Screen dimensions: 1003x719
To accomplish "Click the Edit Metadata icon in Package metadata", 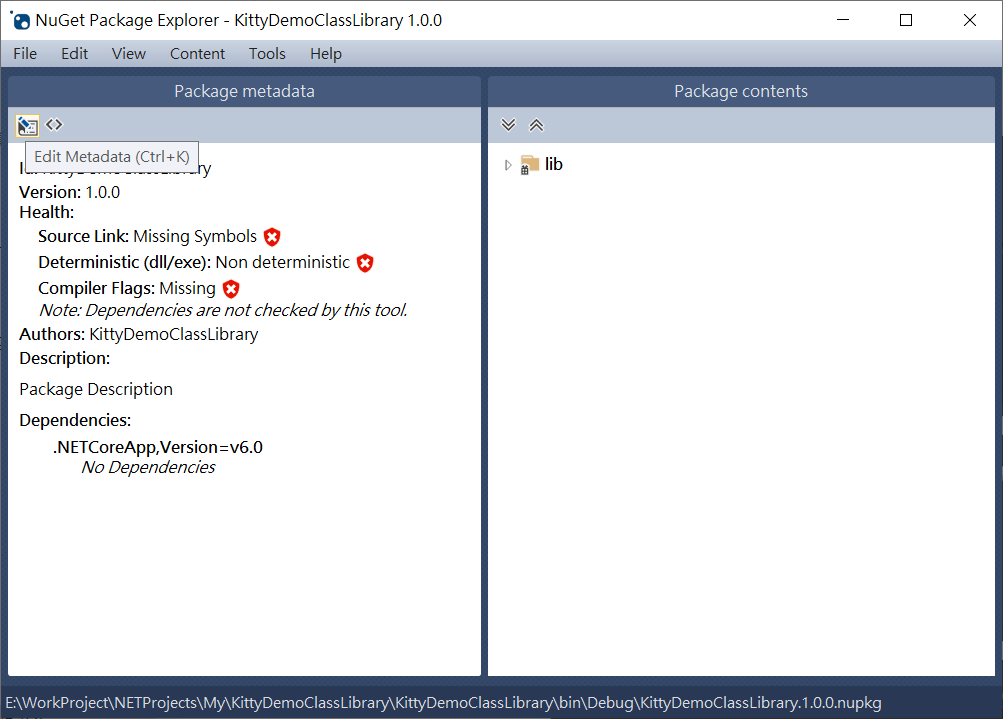I will point(28,126).
